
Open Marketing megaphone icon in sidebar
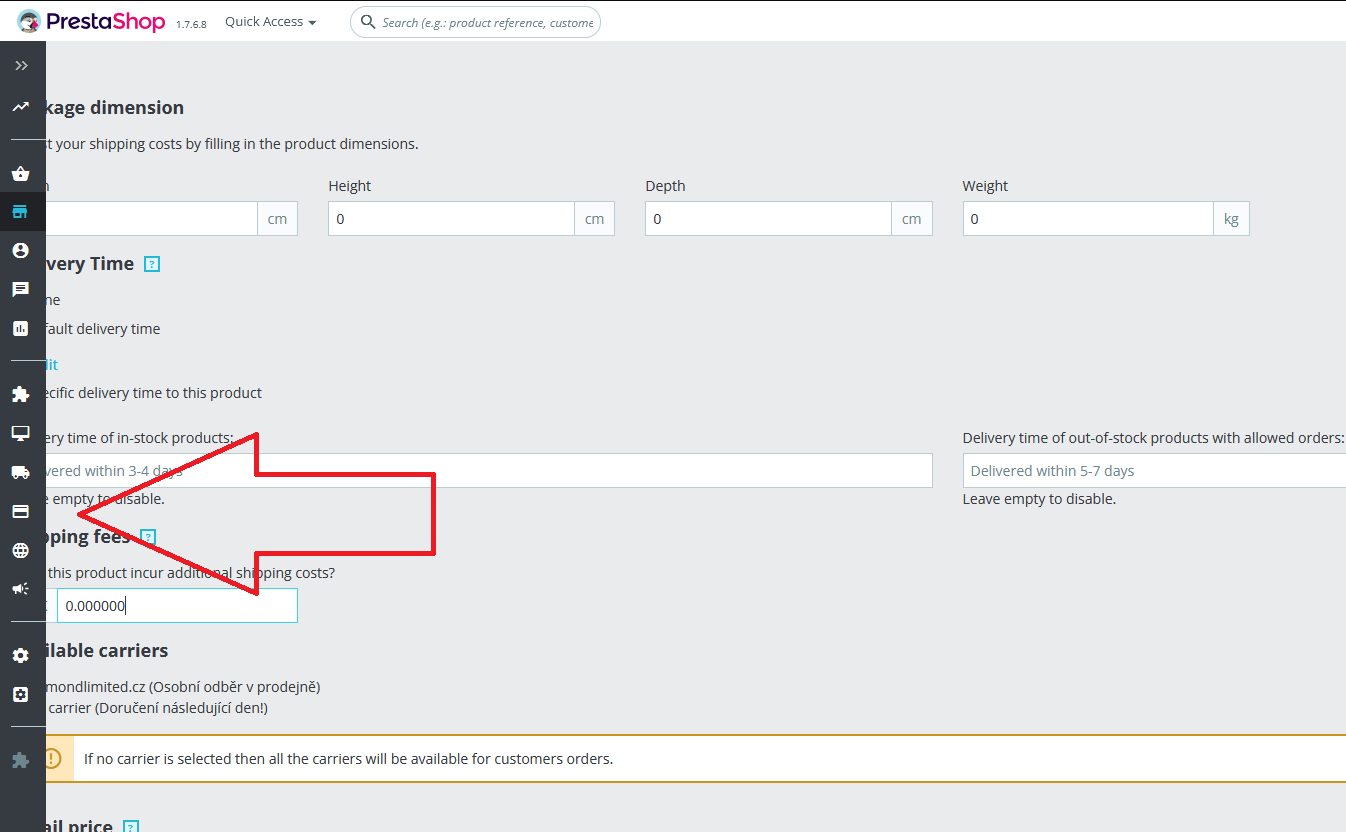[21, 589]
